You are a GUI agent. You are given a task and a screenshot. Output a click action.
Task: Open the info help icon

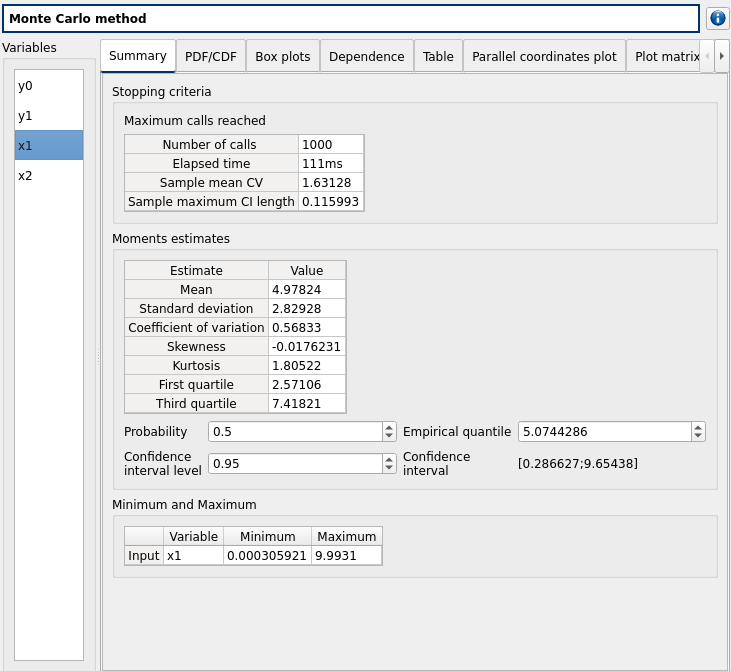(x=717, y=19)
